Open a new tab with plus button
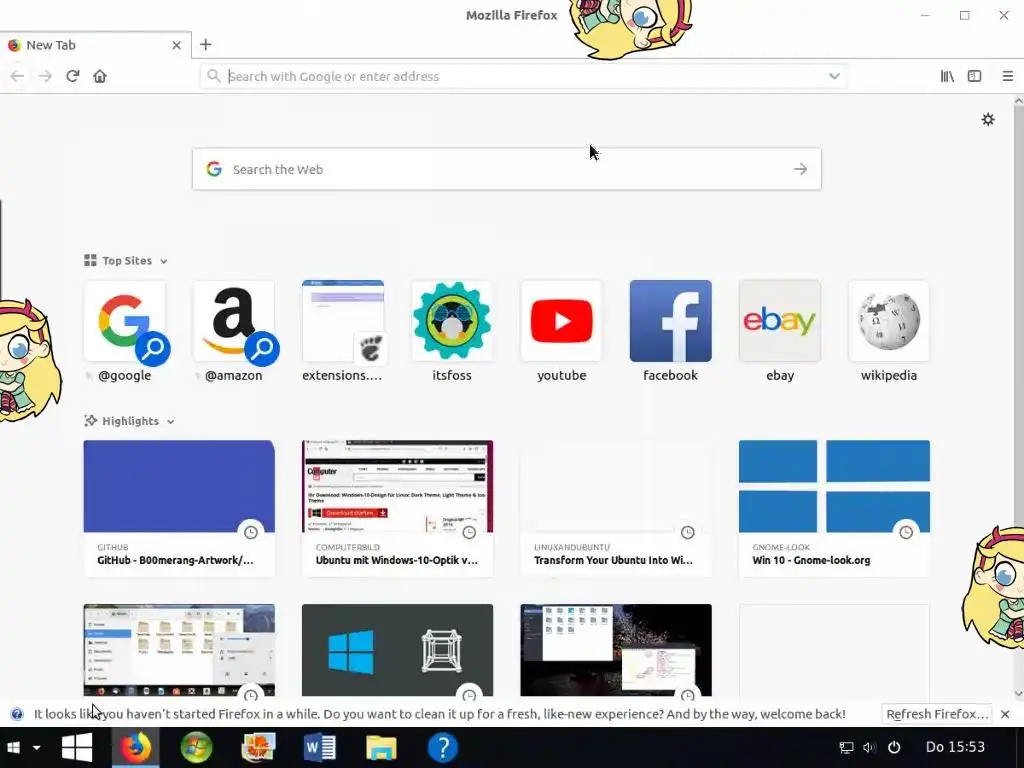This screenshot has width=1024, height=768. point(206,44)
